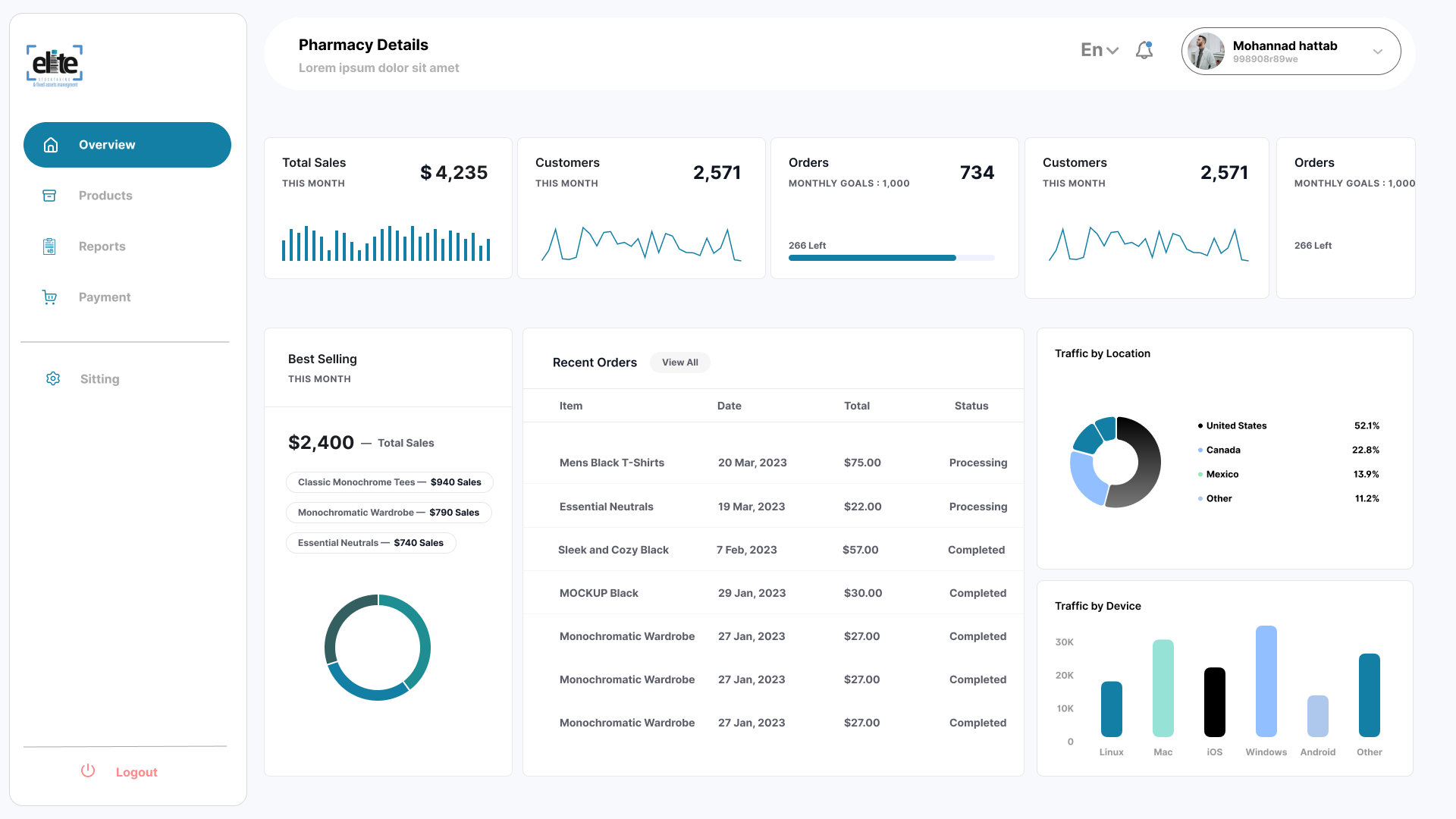This screenshot has width=1456, height=819.
Task: Click the Sitting gear icon
Action: (53, 378)
